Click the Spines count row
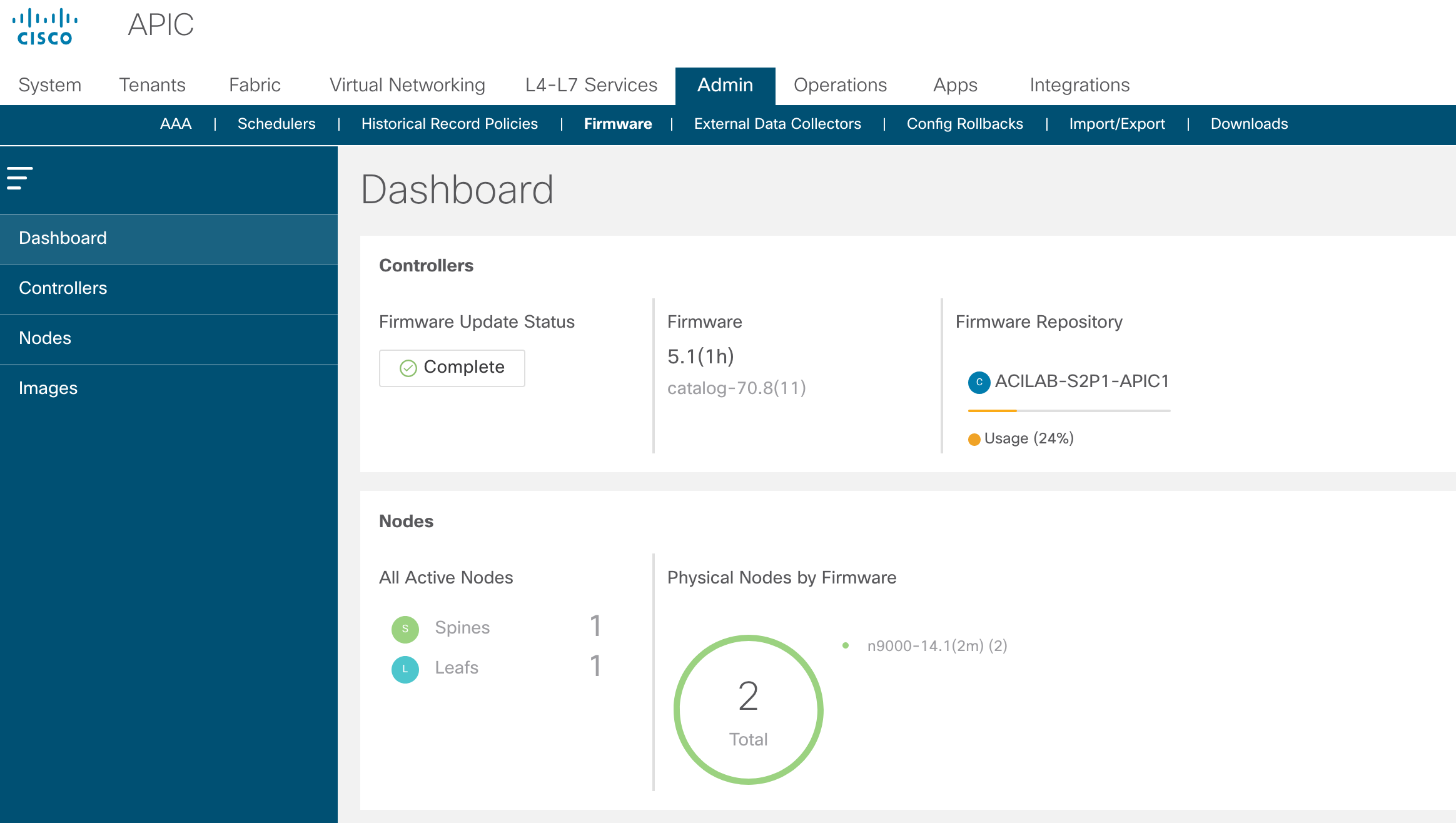Screen dimensions: 1456x823 coord(497,627)
